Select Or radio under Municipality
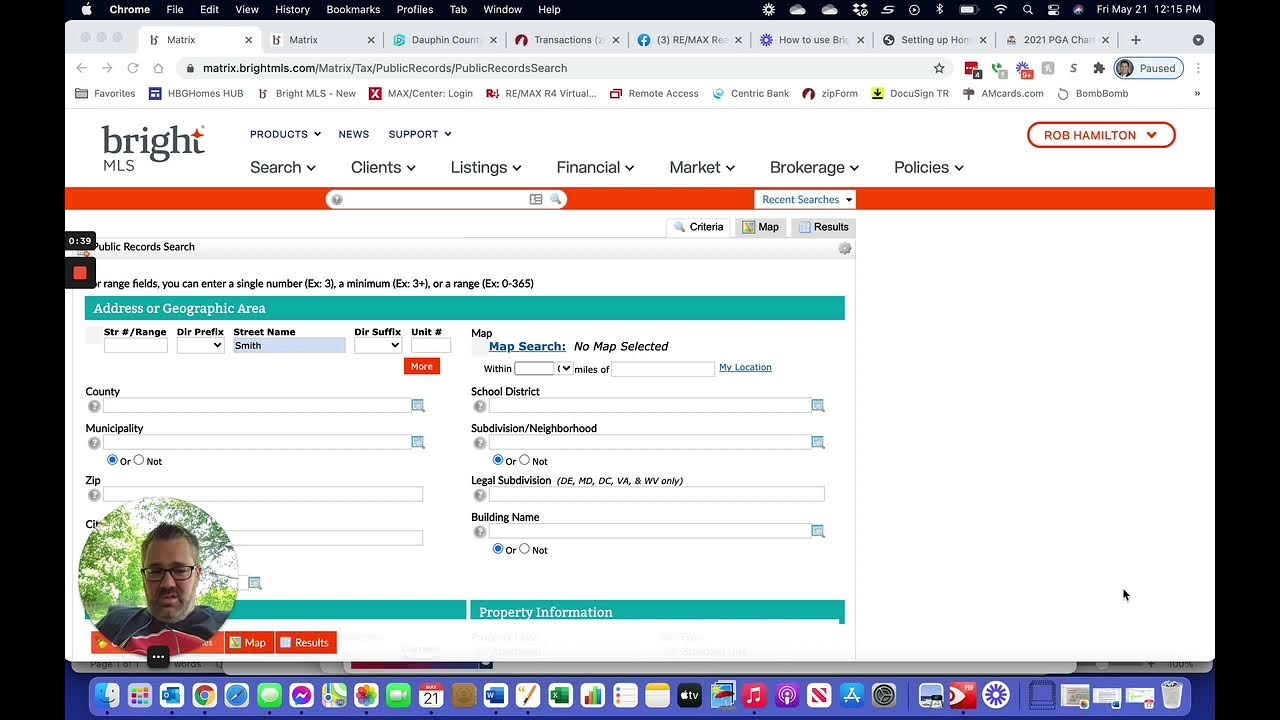Viewport: 1280px width, 720px height. coord(112,460)
